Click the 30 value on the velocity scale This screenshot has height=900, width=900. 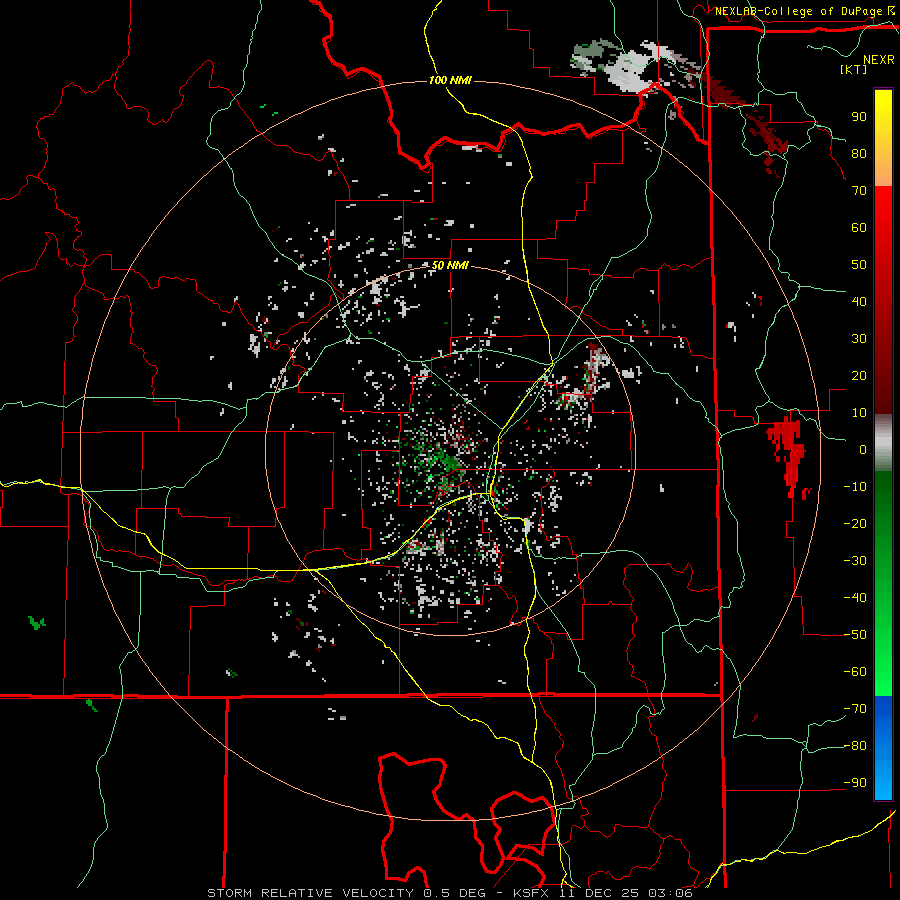coord(859,339)
